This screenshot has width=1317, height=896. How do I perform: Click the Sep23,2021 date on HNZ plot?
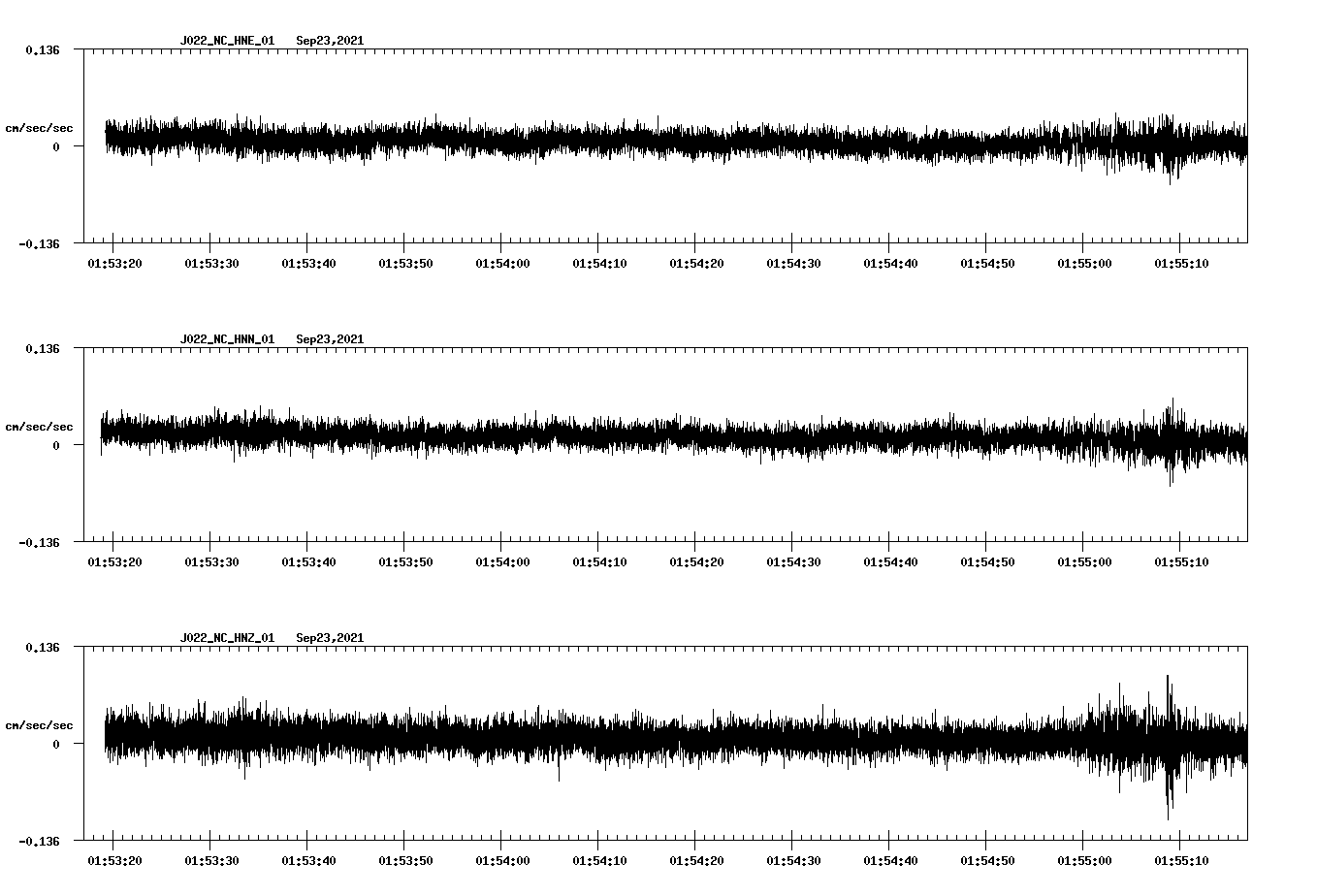pos(330,638)
